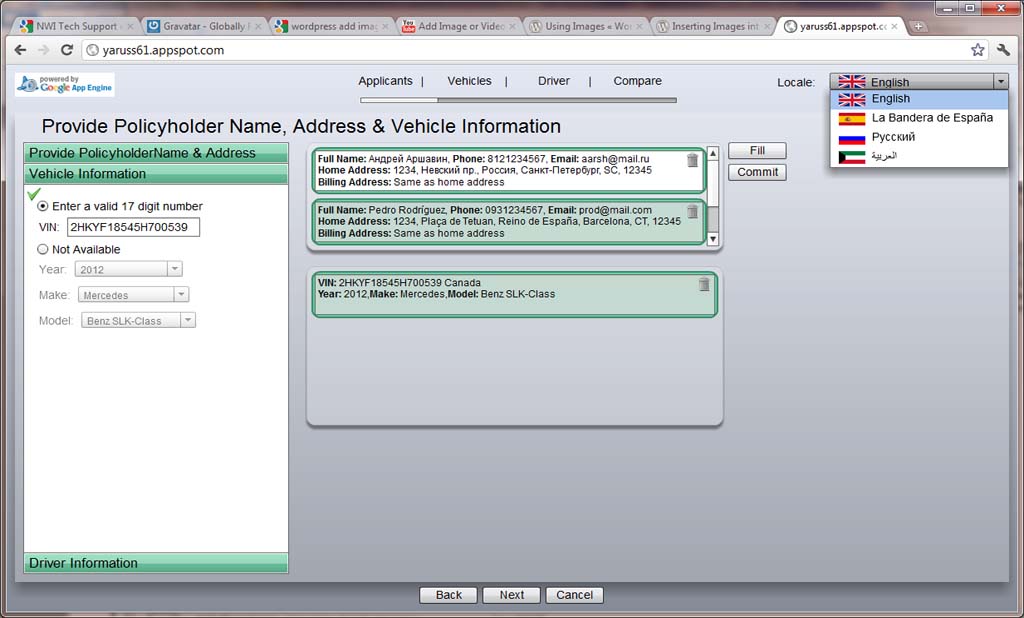Choose the 'Not Available' radio button
The width and height of the screenshot is (1024, 618).
(43, 250)
